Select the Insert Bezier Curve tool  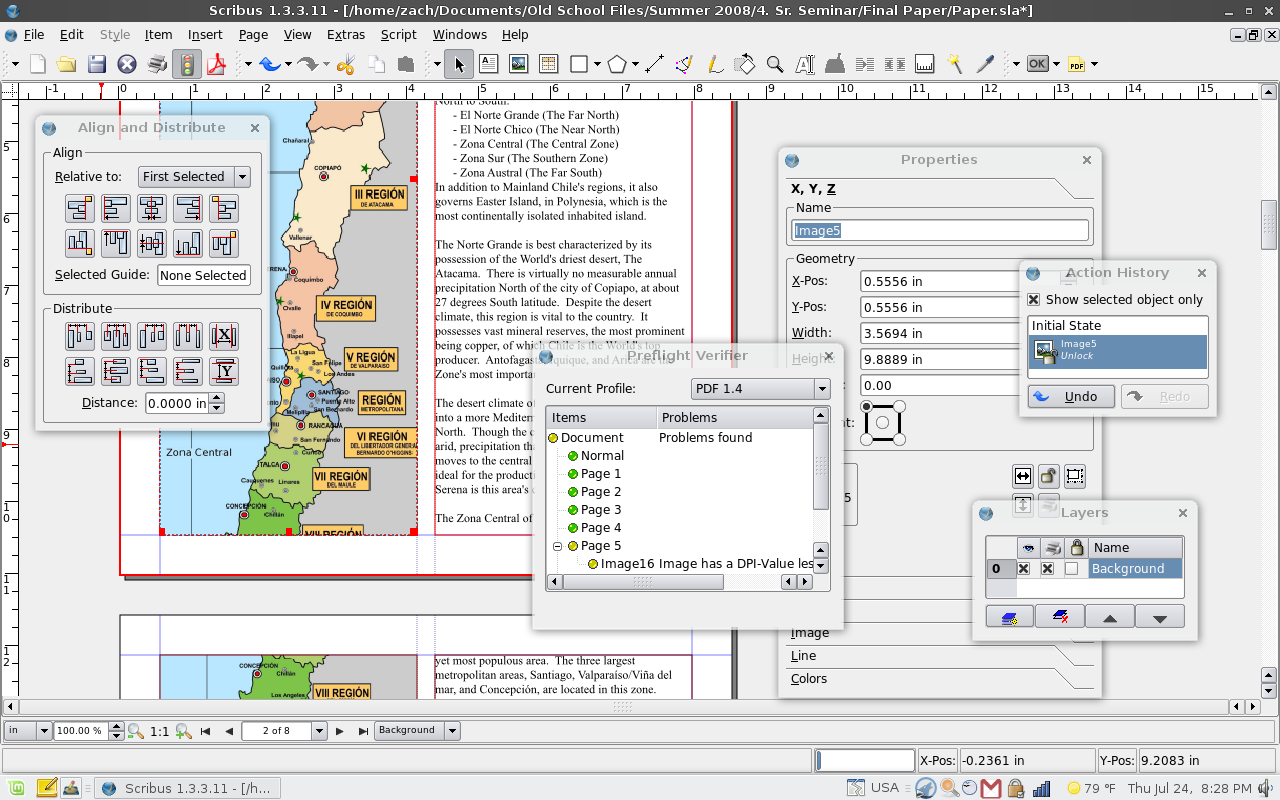coord(681,63)
